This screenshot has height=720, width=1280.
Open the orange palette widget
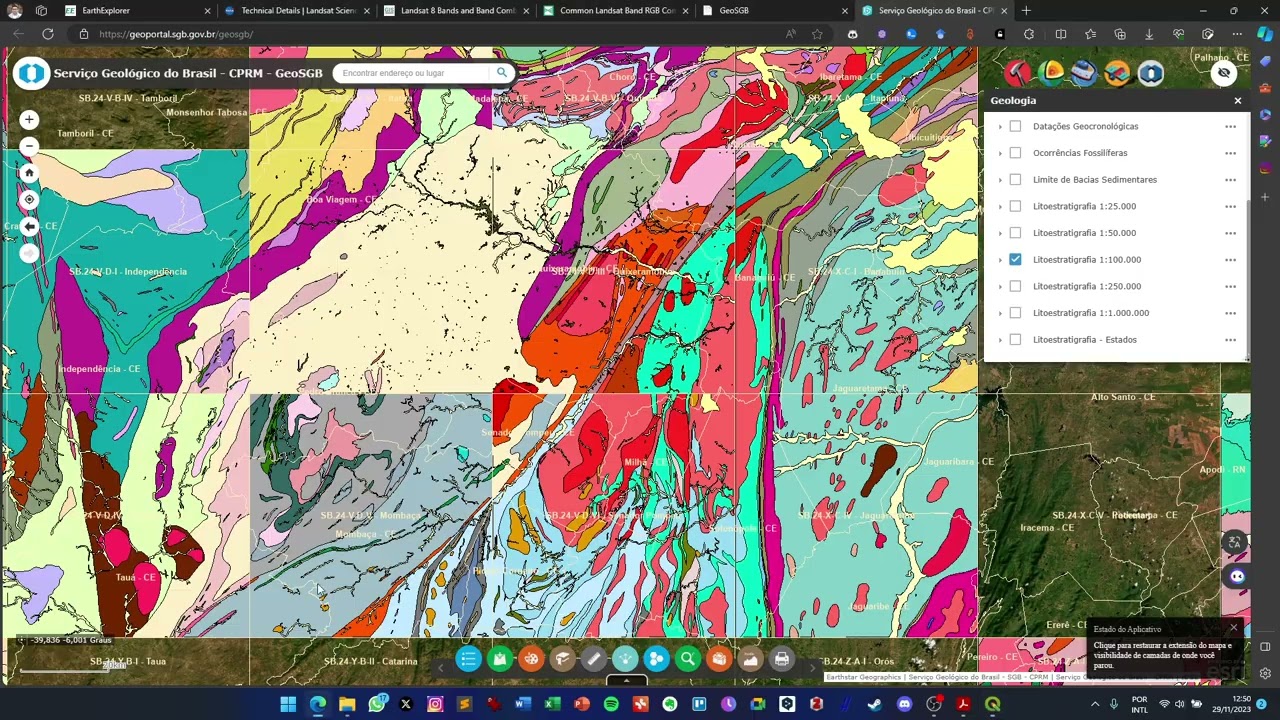click(x=531, y=658)
